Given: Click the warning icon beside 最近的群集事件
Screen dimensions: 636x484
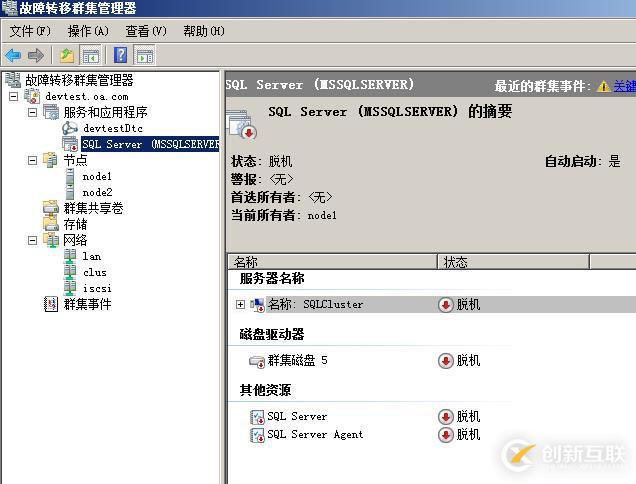Looking at the screenshot, I should pos(604,86).
